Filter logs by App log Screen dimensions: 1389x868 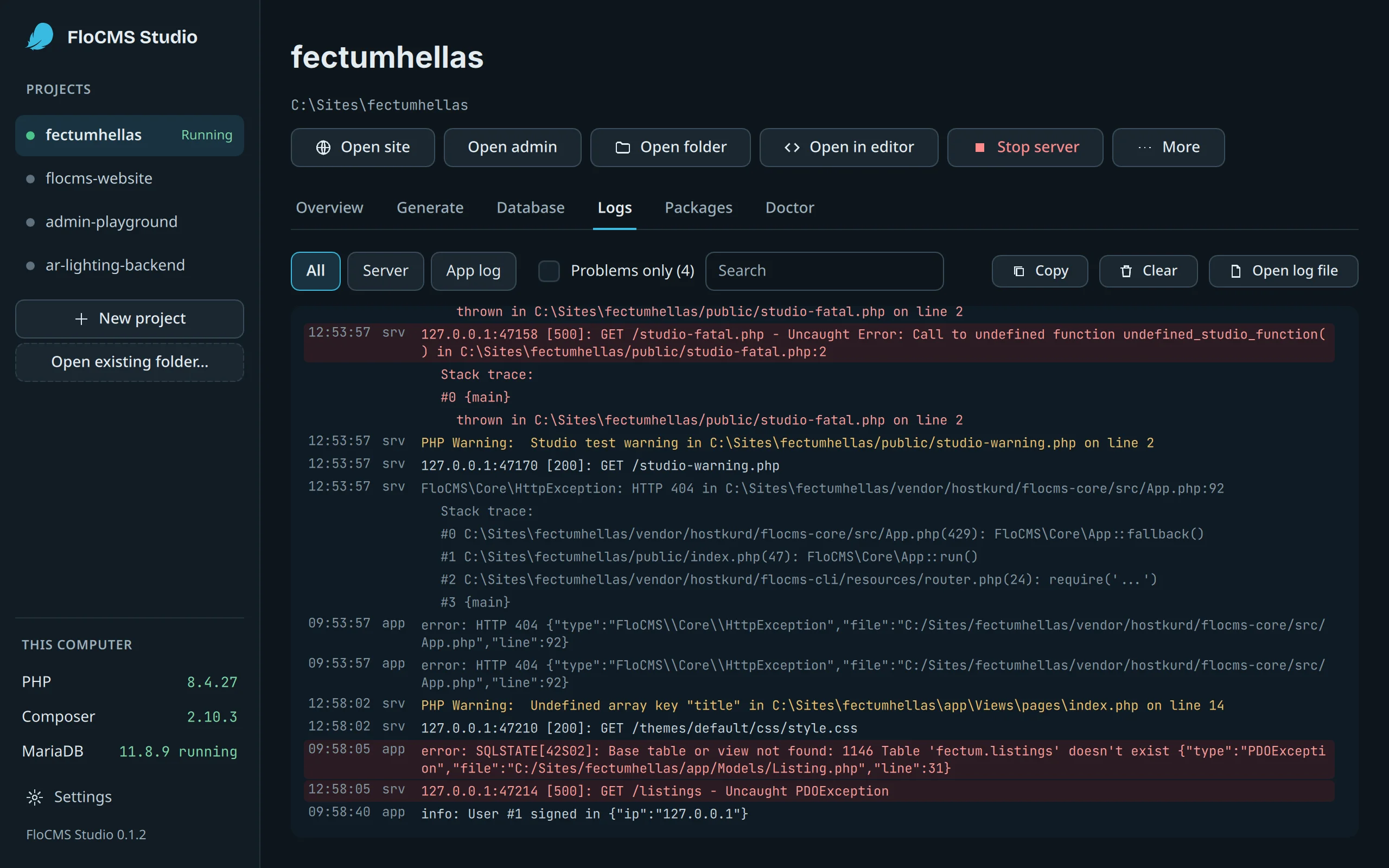(x=474, y=271)
